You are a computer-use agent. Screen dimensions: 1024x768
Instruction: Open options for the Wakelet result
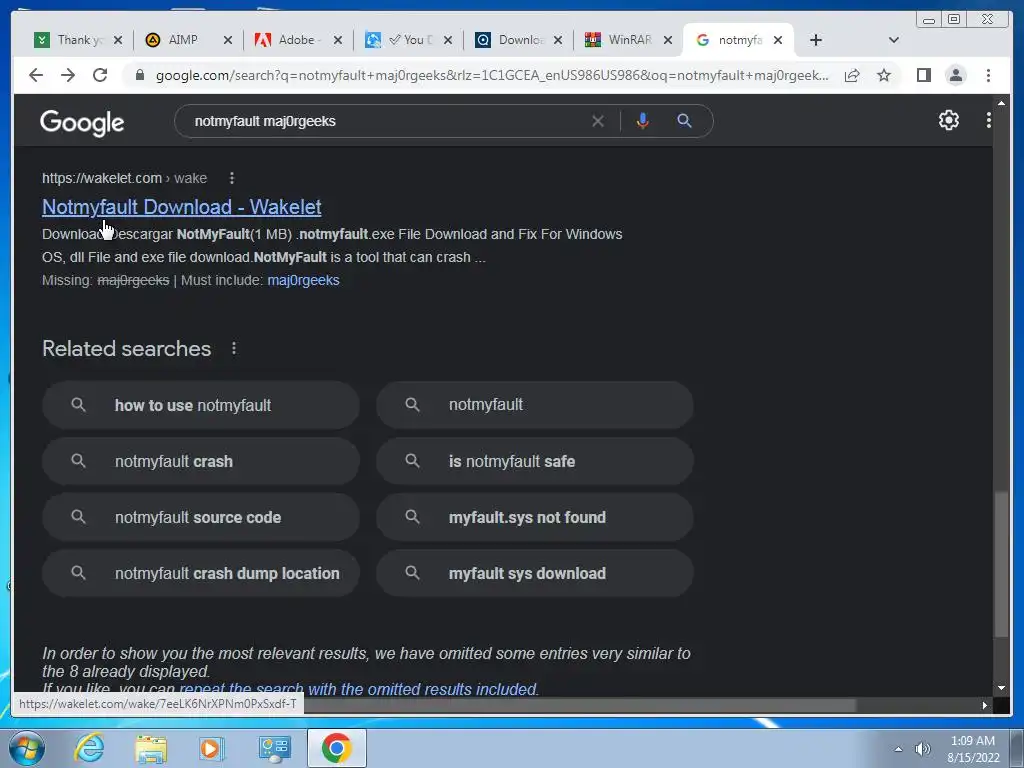[232, 178]
